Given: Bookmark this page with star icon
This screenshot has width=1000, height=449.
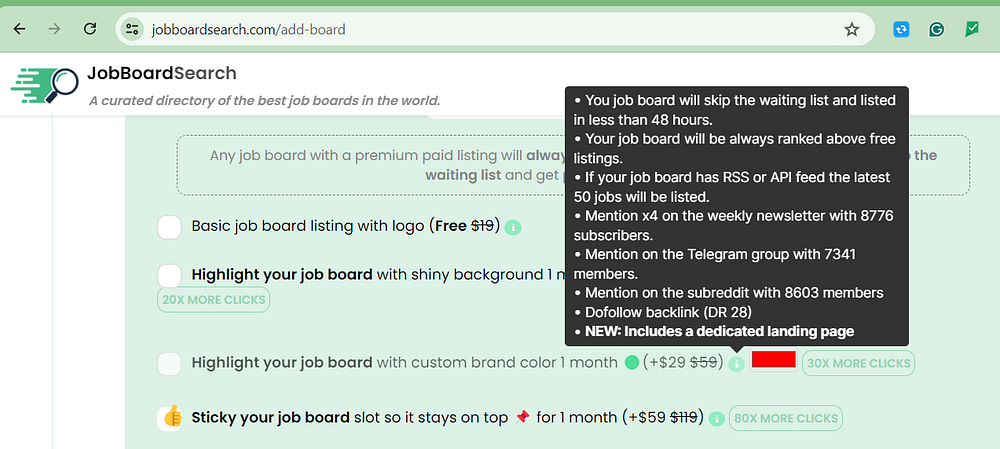Looking at the screenshot, I should click(852, 29).
